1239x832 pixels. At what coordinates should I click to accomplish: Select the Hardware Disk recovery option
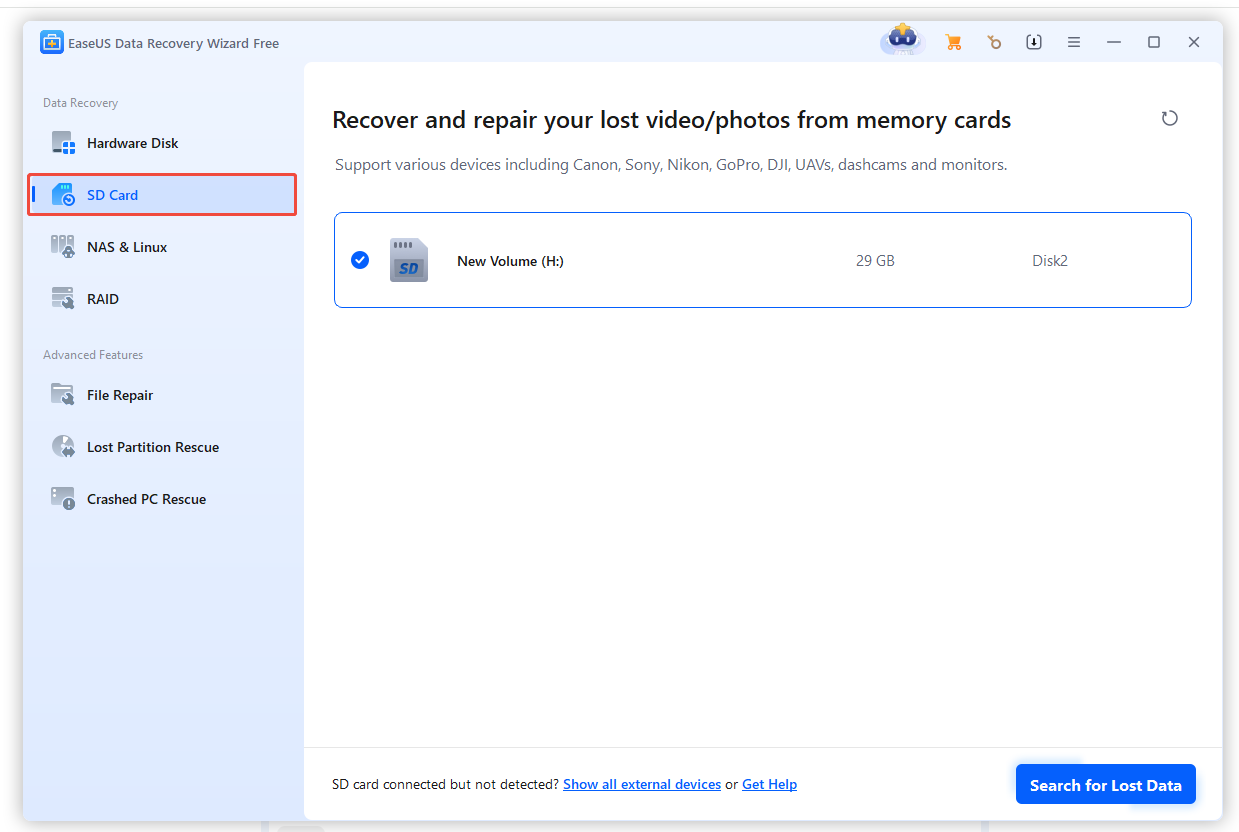[x=131, y=142]
